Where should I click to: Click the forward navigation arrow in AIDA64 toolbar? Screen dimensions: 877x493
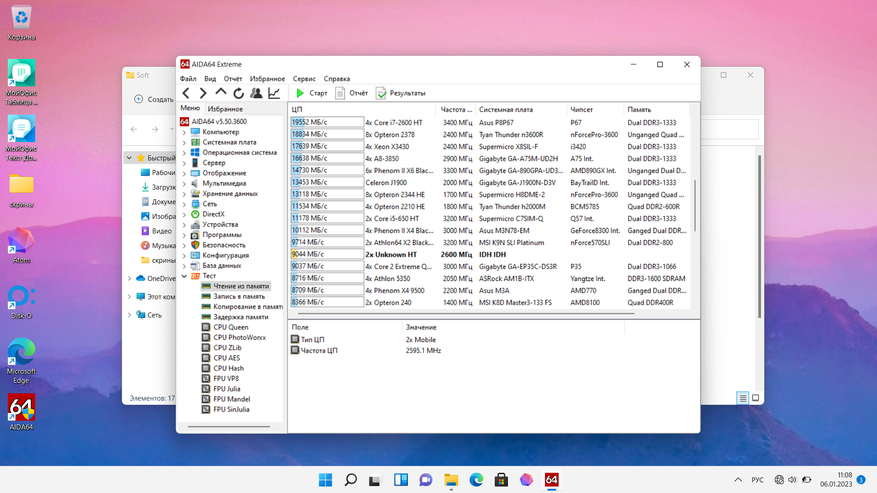[203, 93]
